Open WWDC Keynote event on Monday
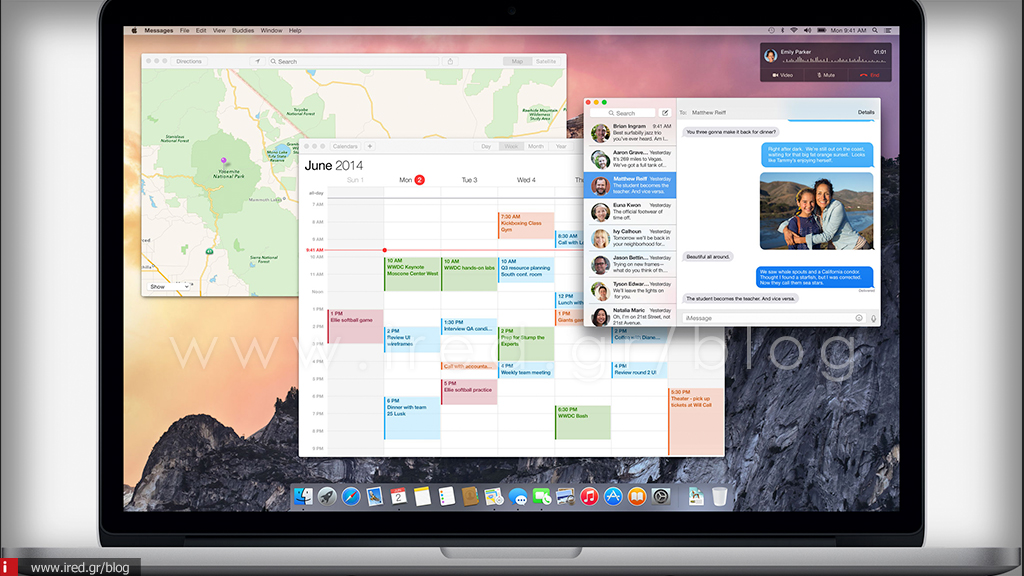Image resolution: width=1024 pixels, height=576 pixels. 412,274
